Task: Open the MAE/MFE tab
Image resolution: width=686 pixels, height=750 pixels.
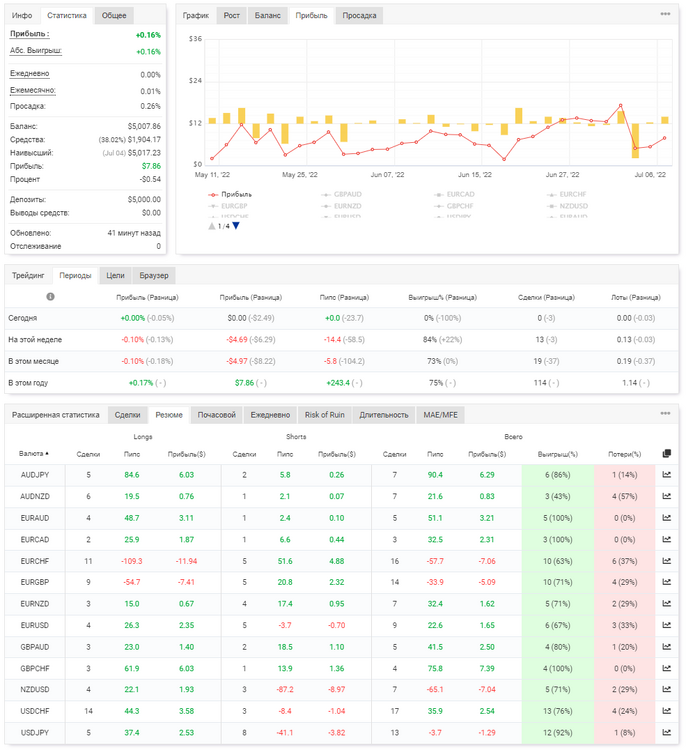Action: pos(440,415)
